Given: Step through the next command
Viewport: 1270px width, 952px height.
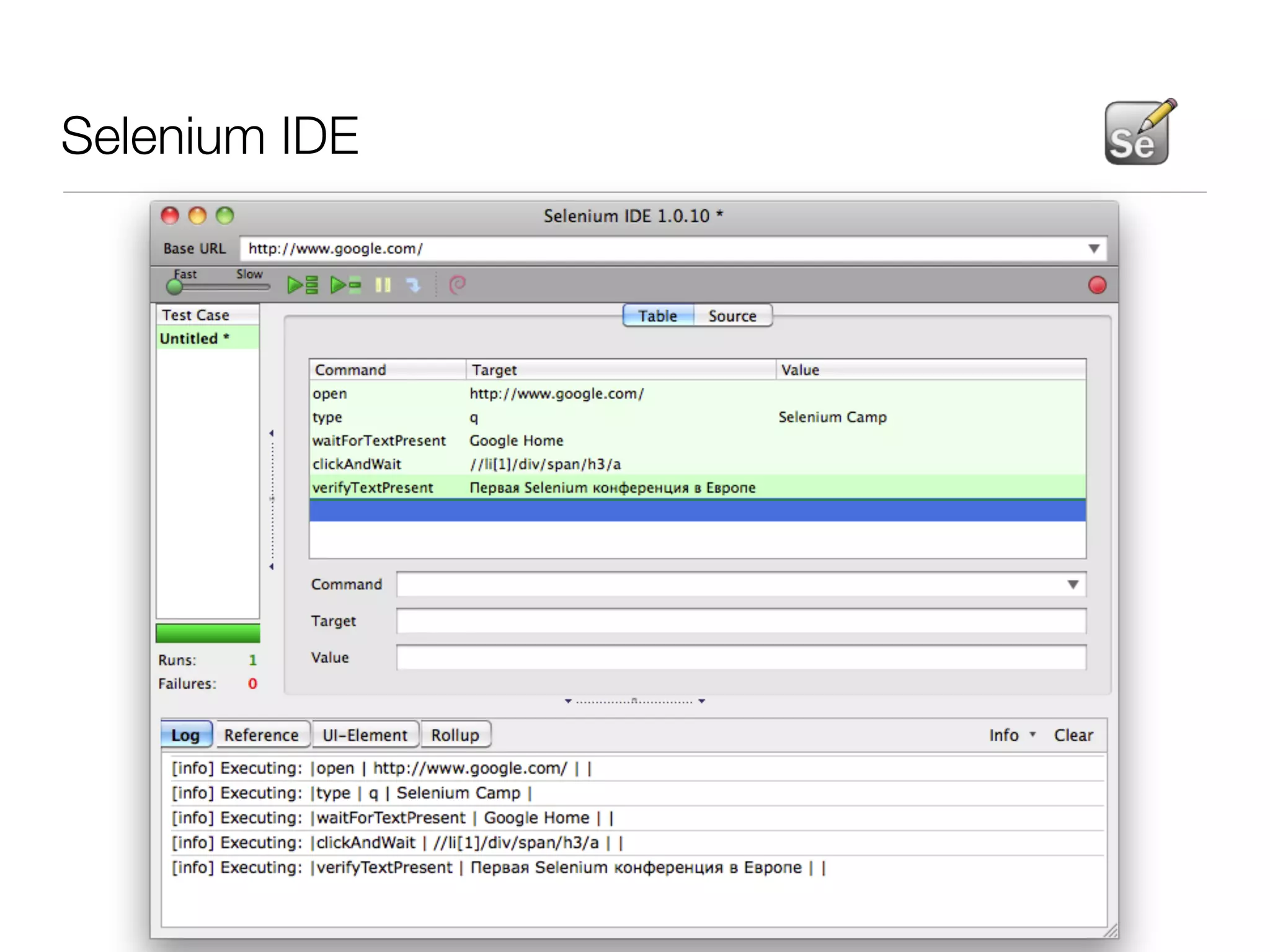Looking at the screenshot, I should tap(413, 285).
